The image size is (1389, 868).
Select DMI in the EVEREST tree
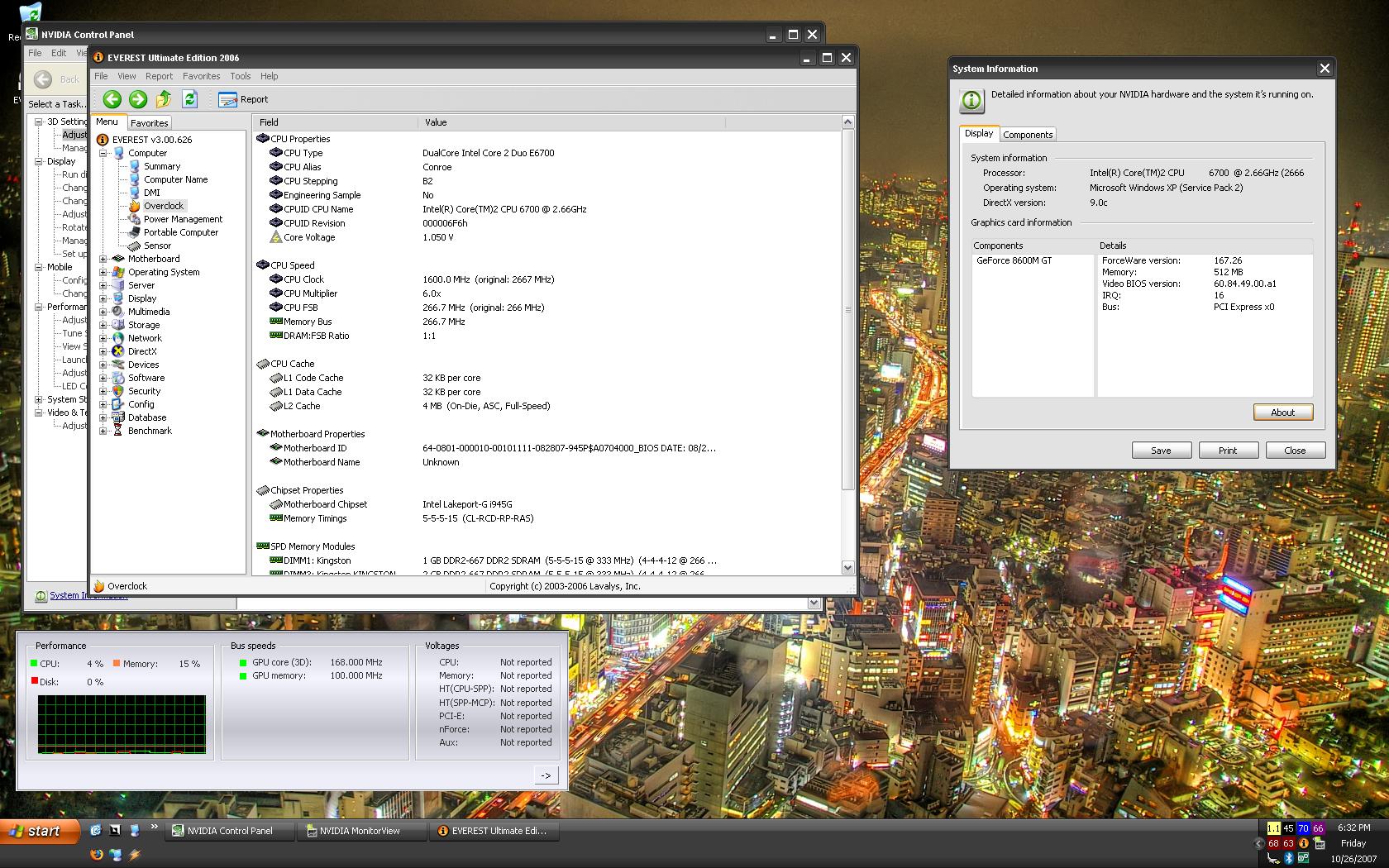click(x=152, y=193)
